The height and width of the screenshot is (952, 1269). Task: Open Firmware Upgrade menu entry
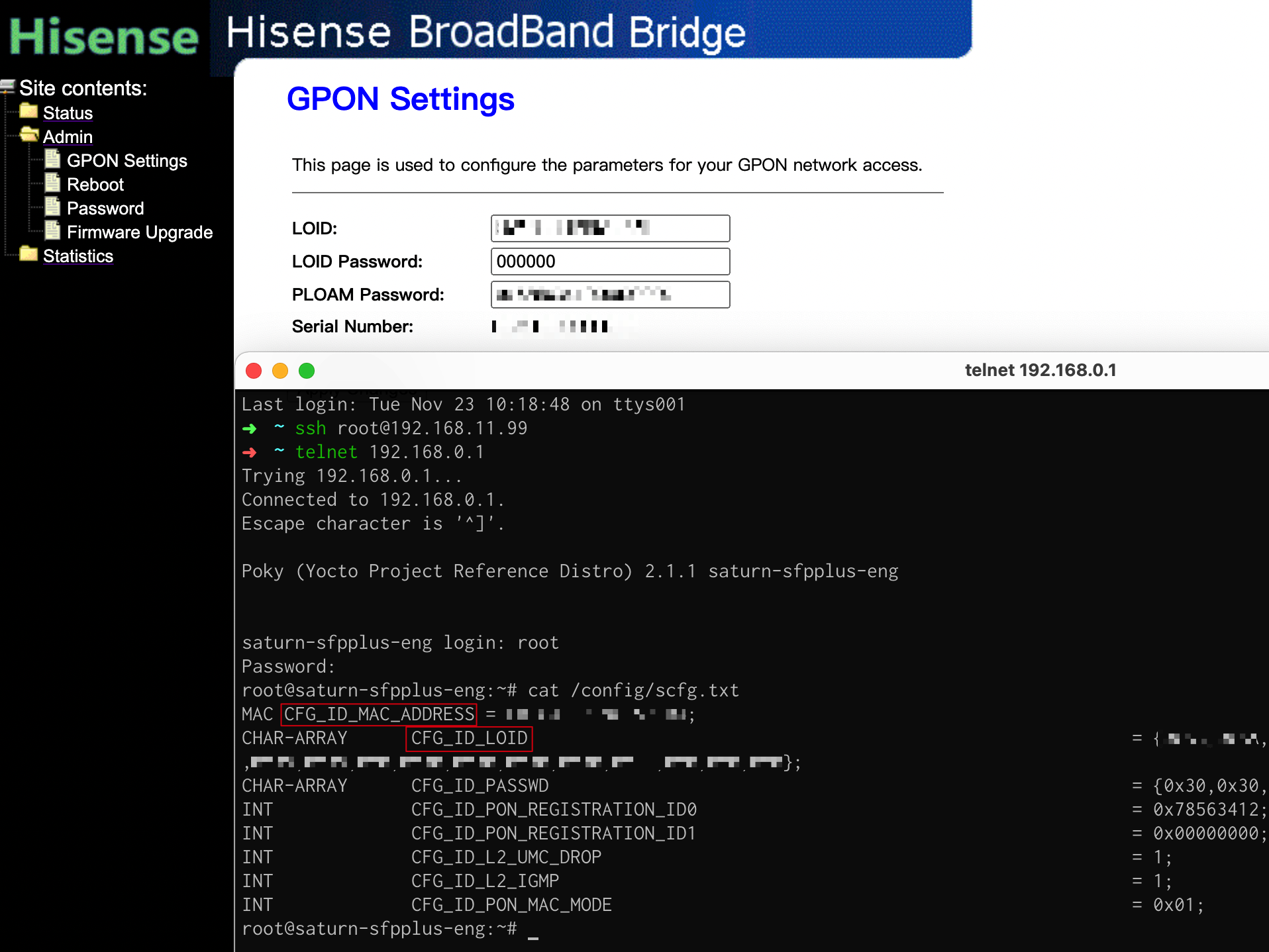pyautogui.click(x=140, y=232)
